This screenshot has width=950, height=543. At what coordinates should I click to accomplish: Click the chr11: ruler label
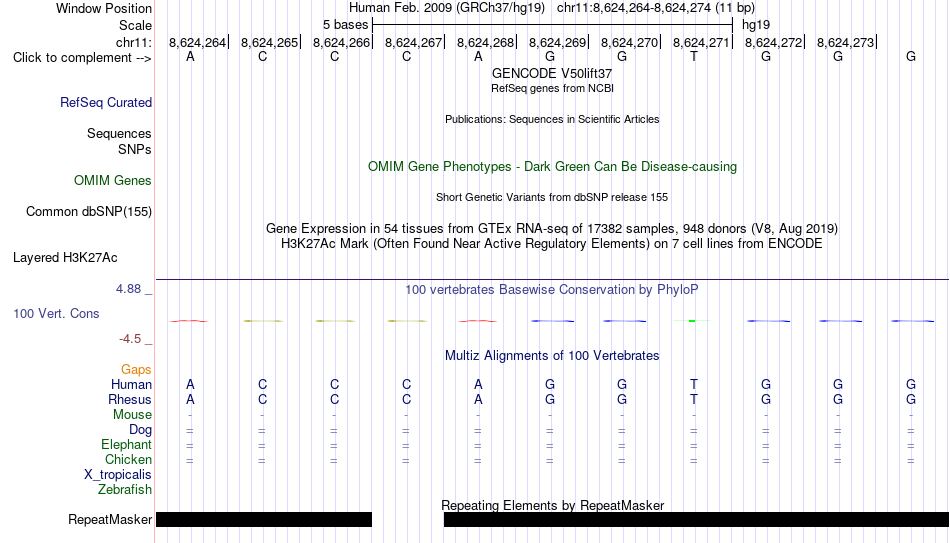(134, 42)
